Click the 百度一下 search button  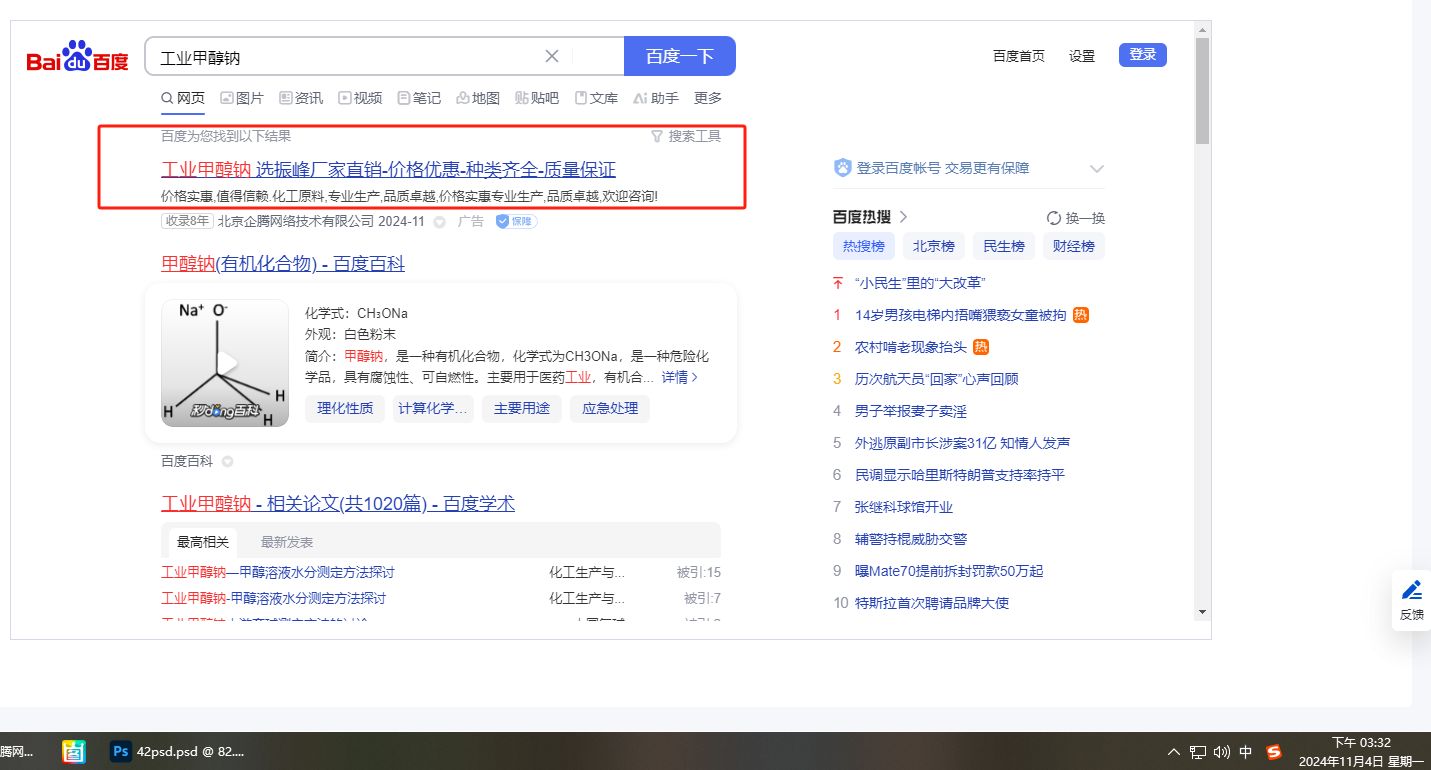point(679,56)
